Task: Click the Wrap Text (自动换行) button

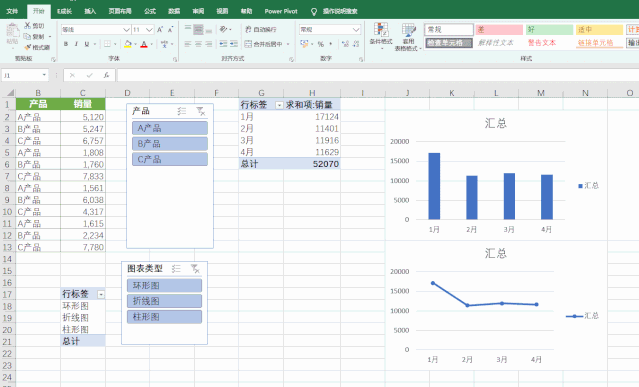Action: tap(260, 29)
